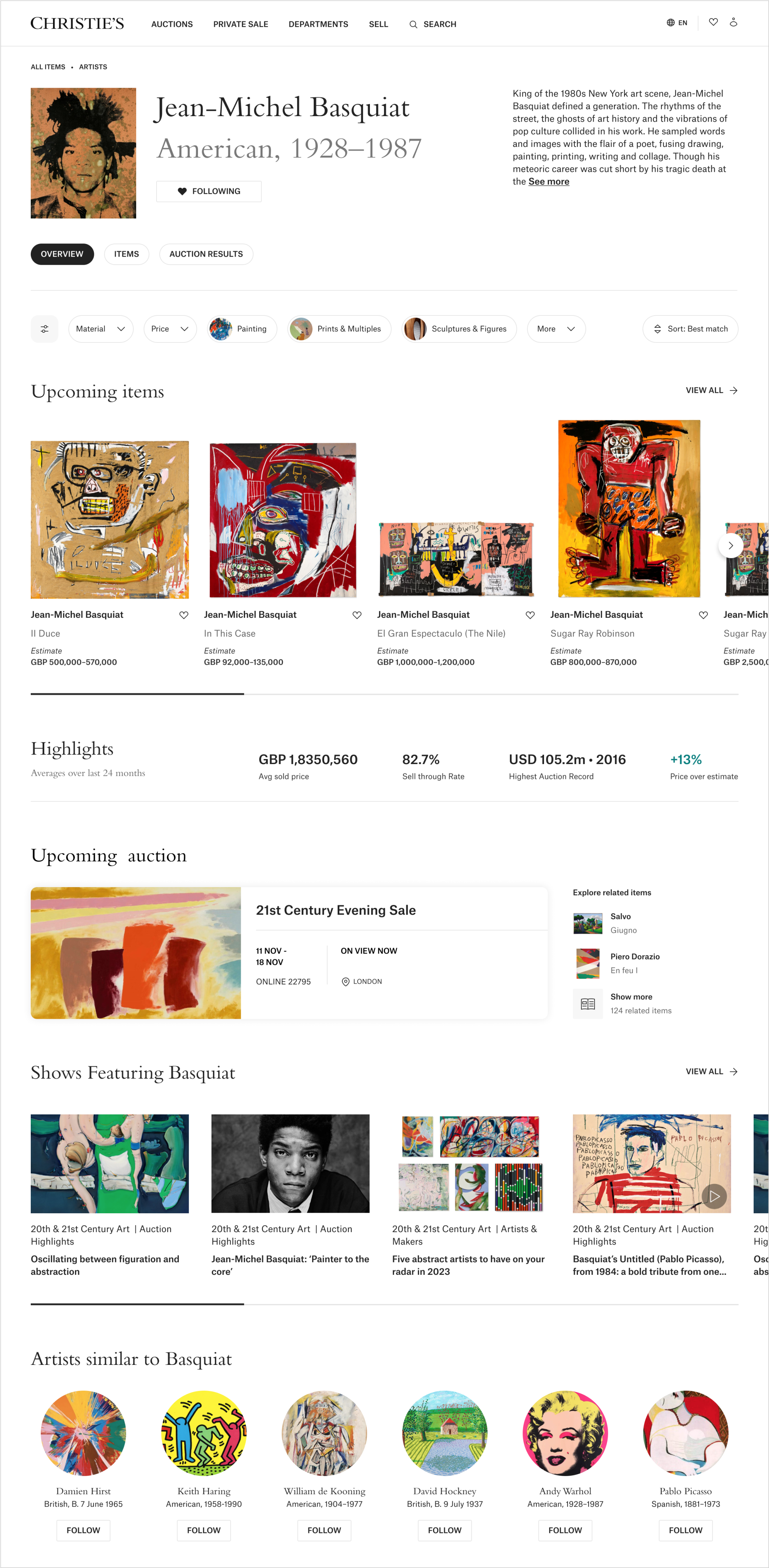
Task: Expand the Material filter dropdown
Action: point(101,329)
